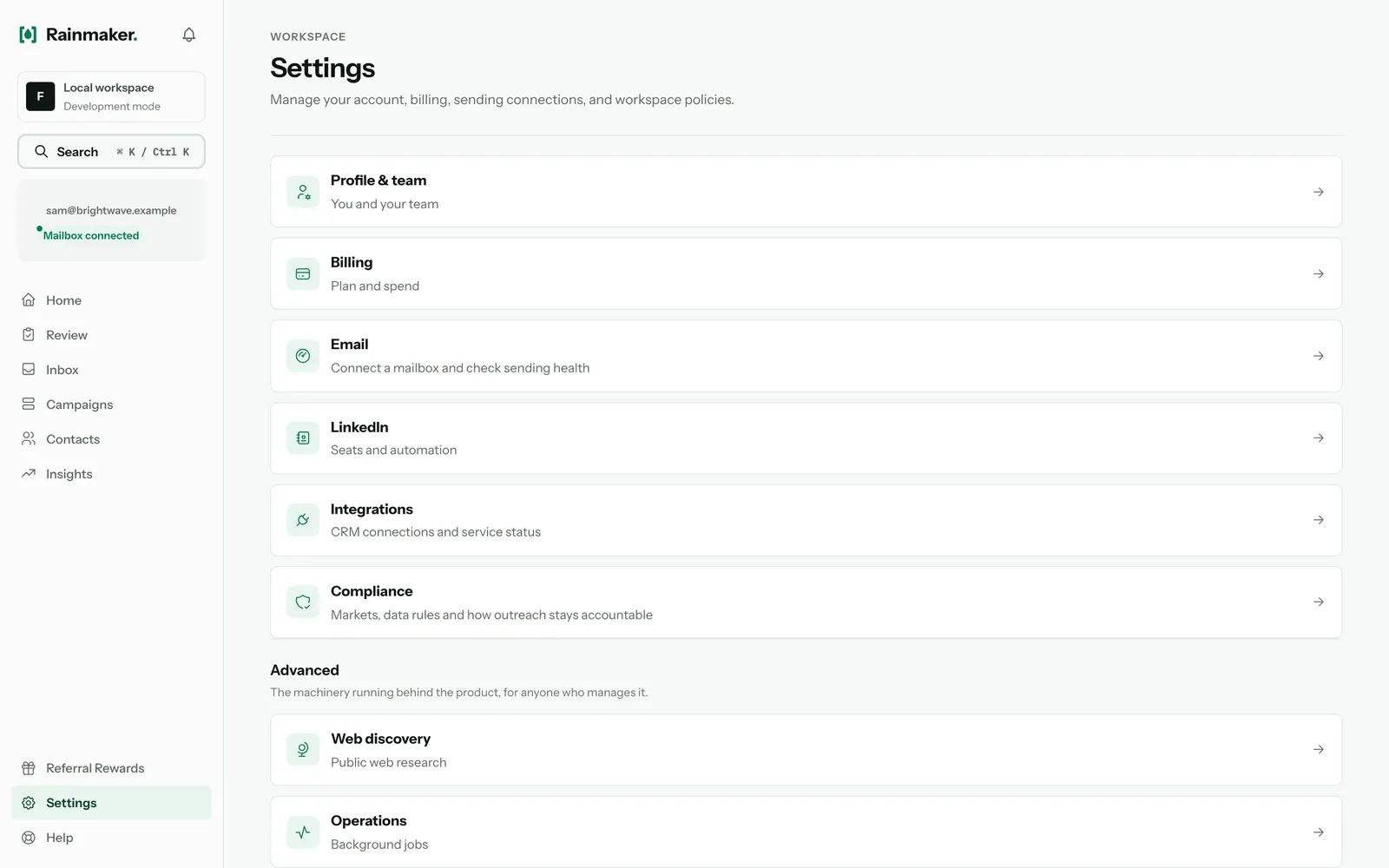Open the Compliance settings title
The height and width of the screenshot is (868, 1389).
(372, 591)
